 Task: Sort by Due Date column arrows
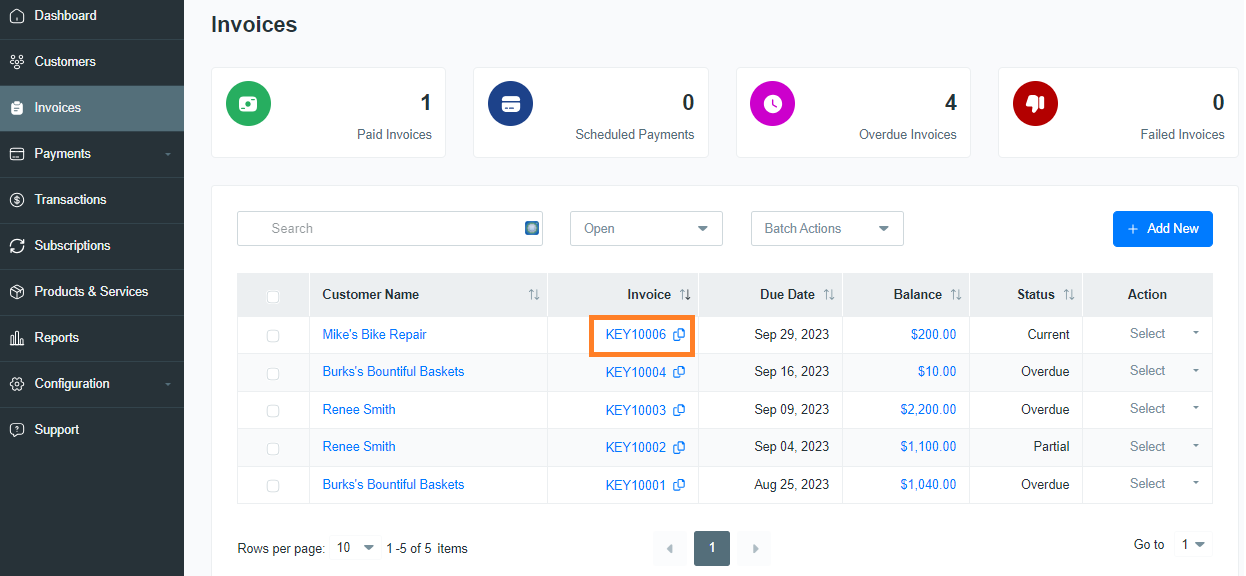point(829,295)
